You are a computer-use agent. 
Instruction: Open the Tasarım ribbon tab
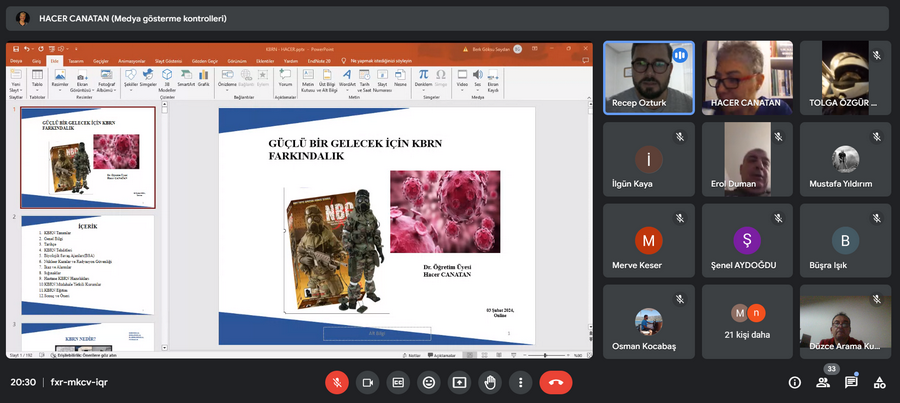75,61
